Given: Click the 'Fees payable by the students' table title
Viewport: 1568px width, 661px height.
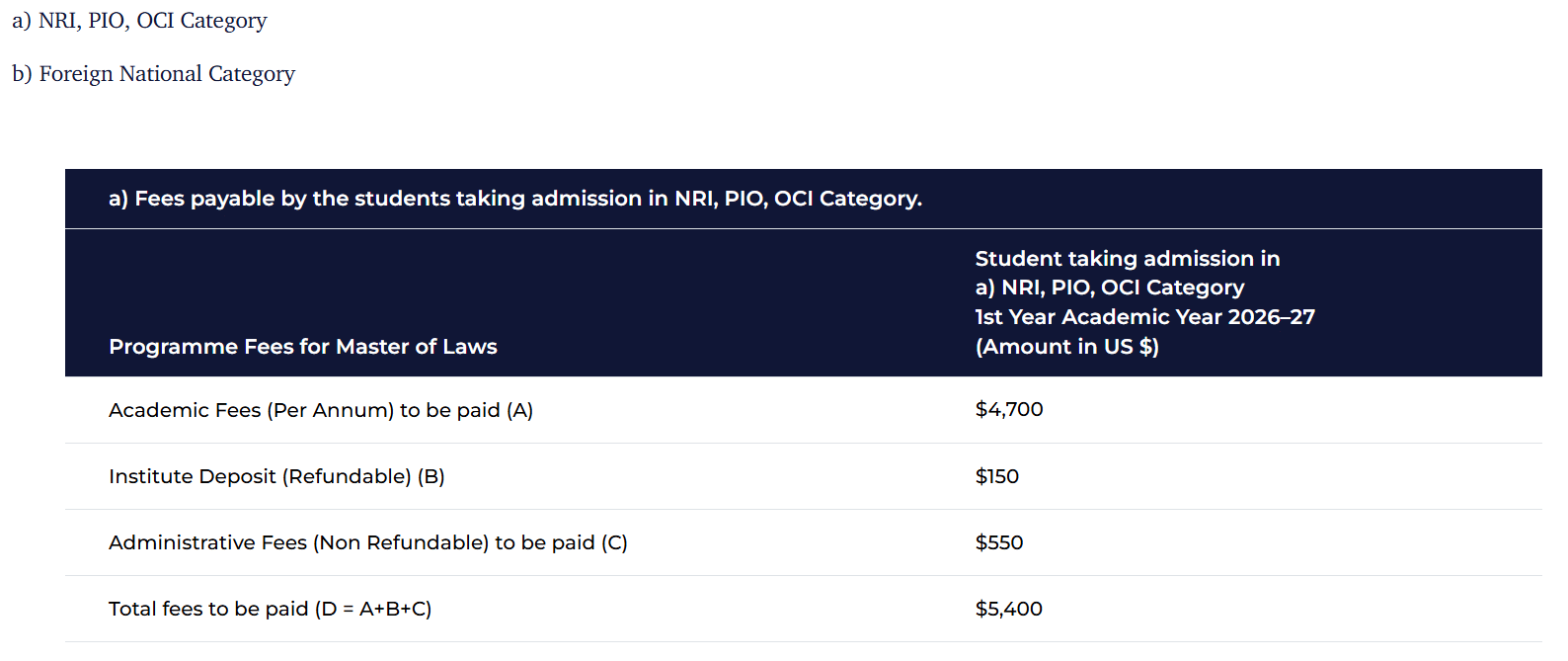Looking at the screenshot, I should (x=514, y=199).
